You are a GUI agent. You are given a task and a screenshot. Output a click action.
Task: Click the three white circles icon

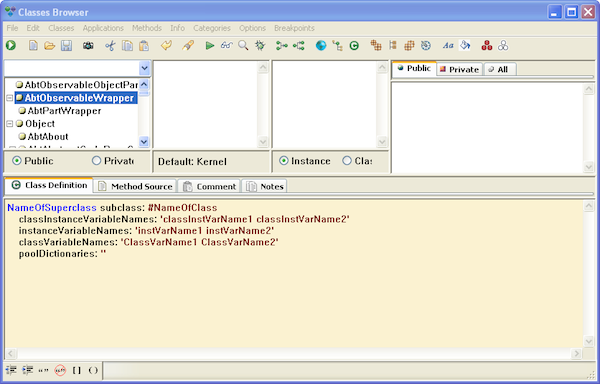(503, 46)
